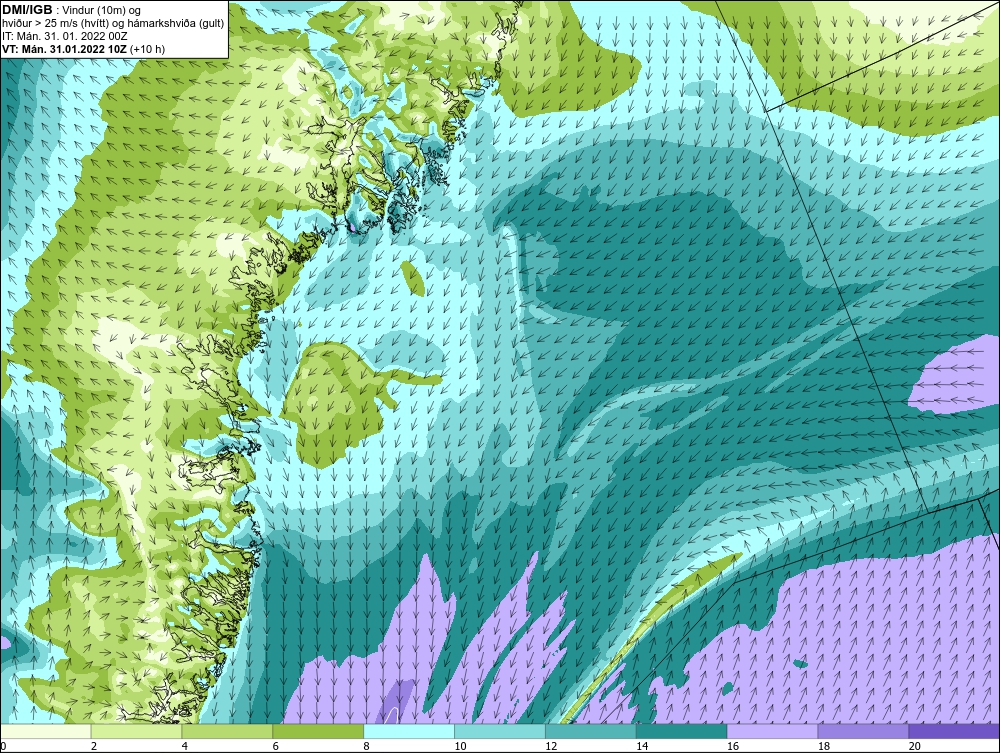Click the scale label '8'
The image size is (1000, 753).
pyautogui.click(x=367, y=746)
